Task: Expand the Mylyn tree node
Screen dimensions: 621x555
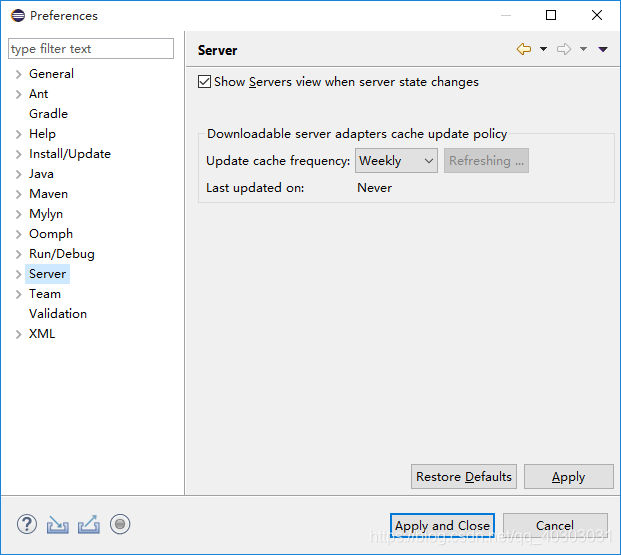Action: click(18, 214)
